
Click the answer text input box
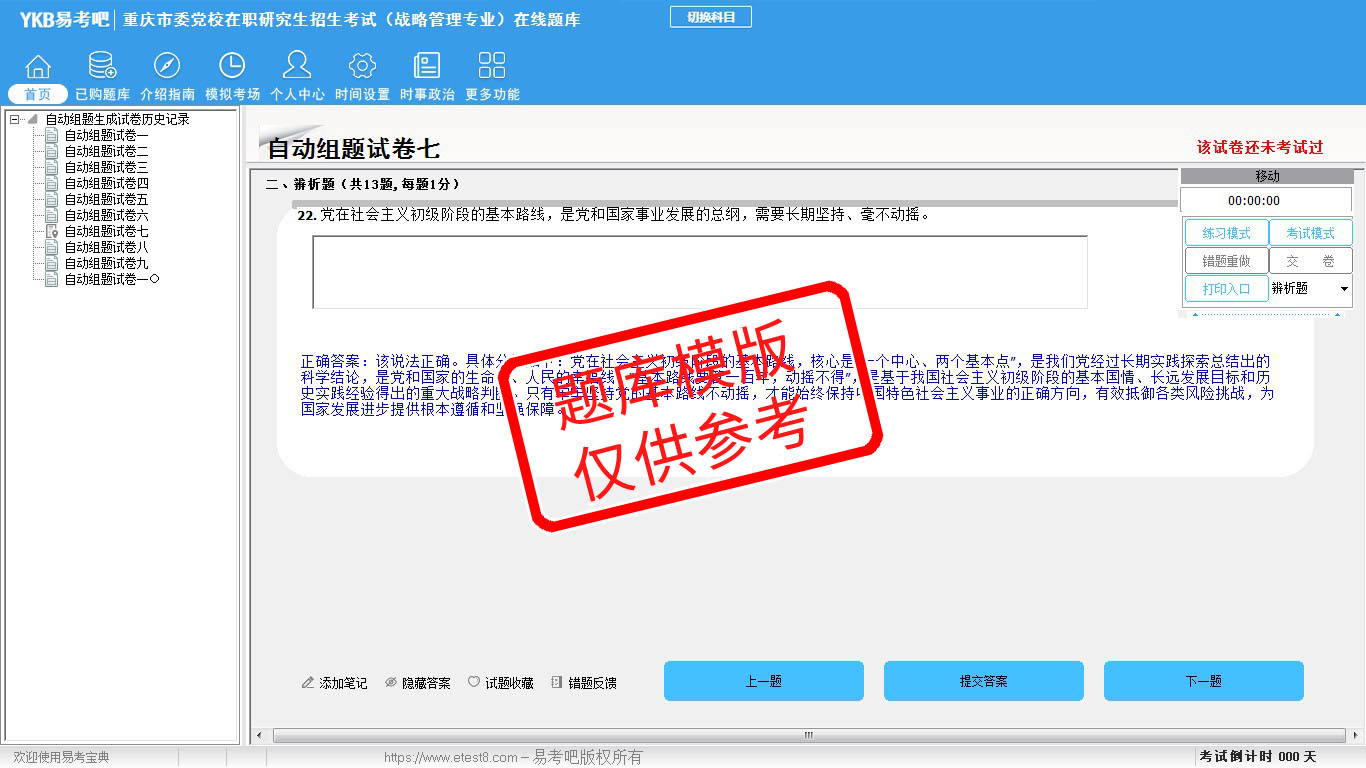coord(699,272)
